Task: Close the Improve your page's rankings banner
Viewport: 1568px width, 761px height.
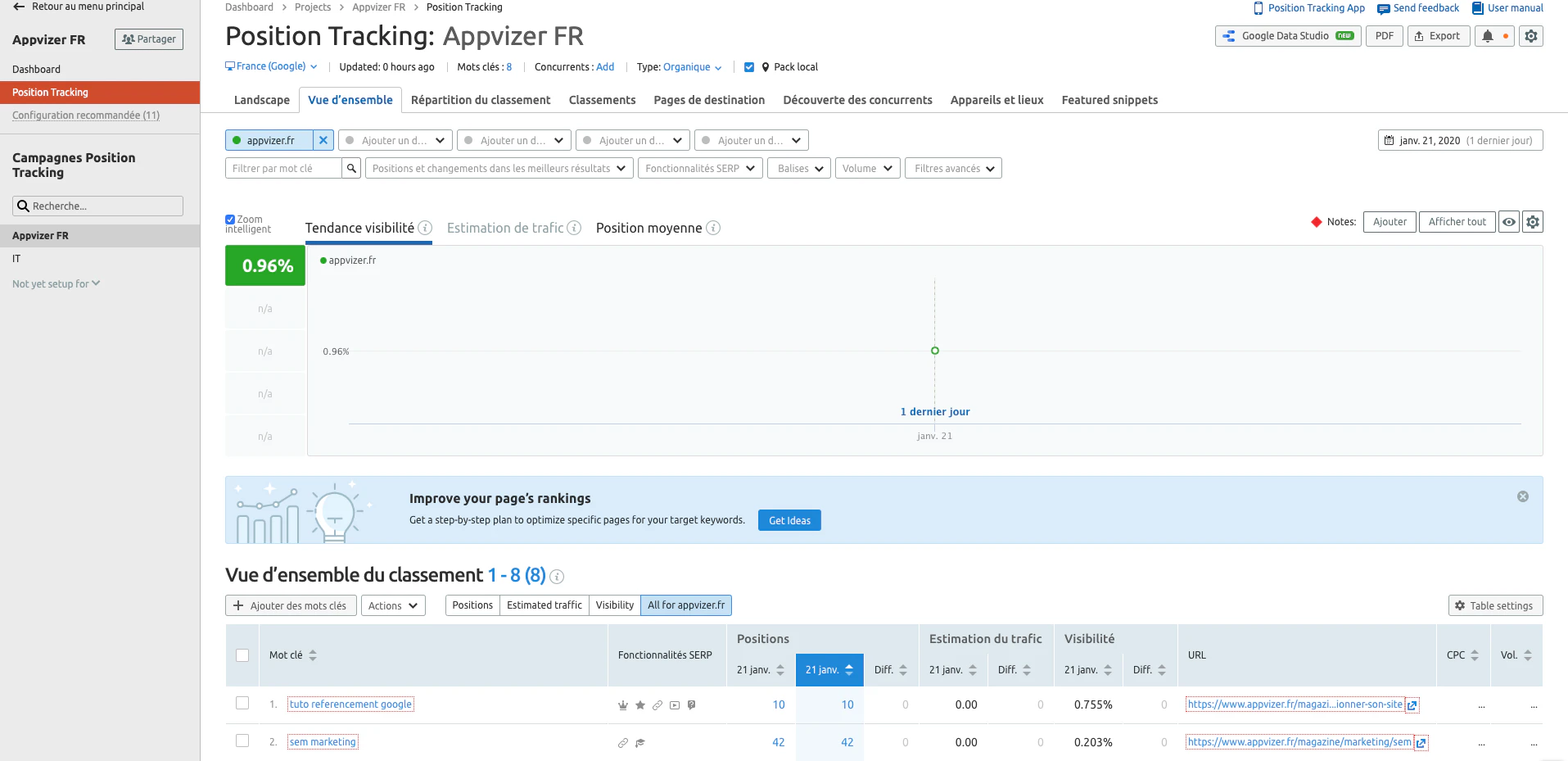Action: pos(1523,496)
